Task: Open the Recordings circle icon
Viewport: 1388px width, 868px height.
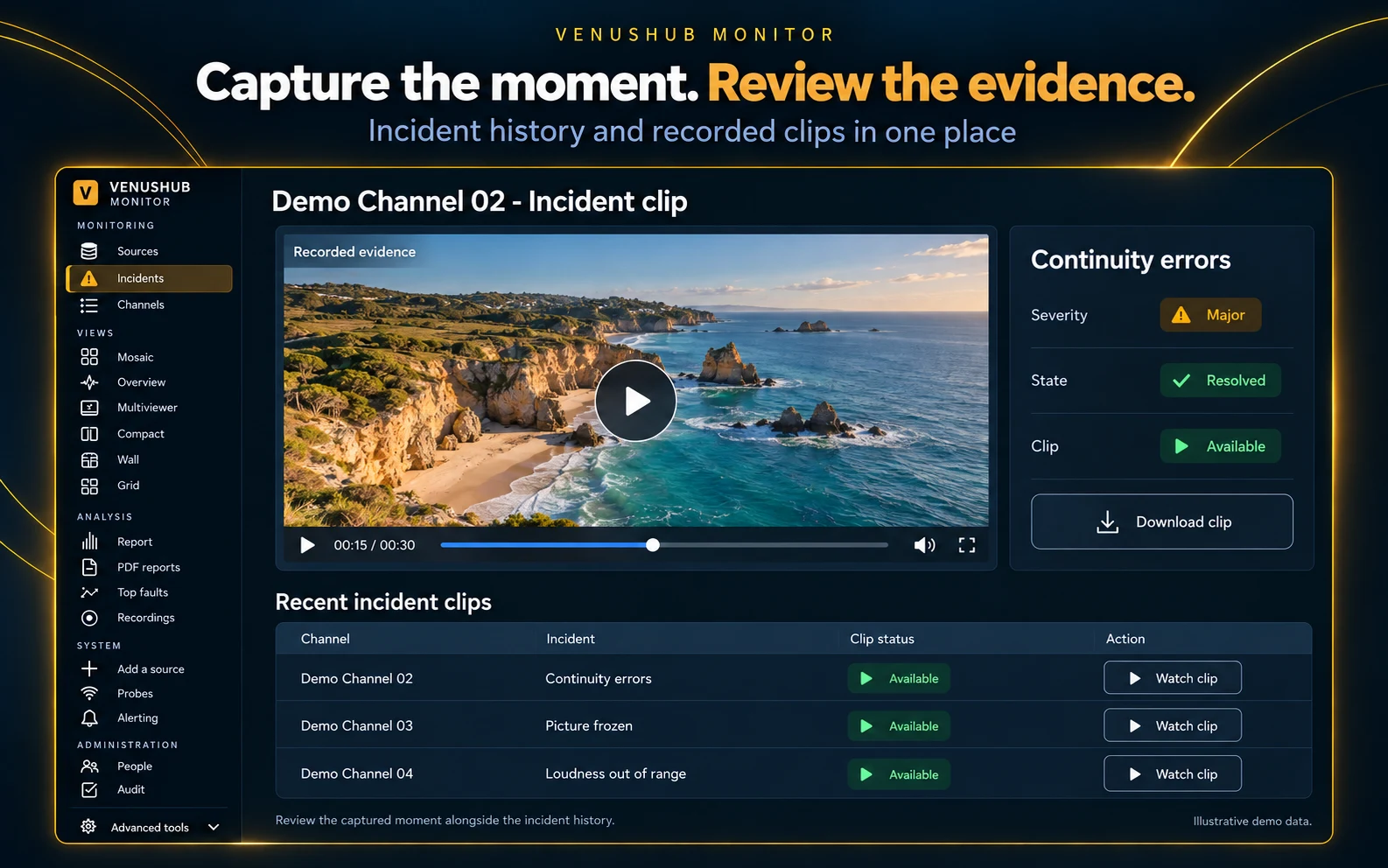Action: click(x=89, y=618)
